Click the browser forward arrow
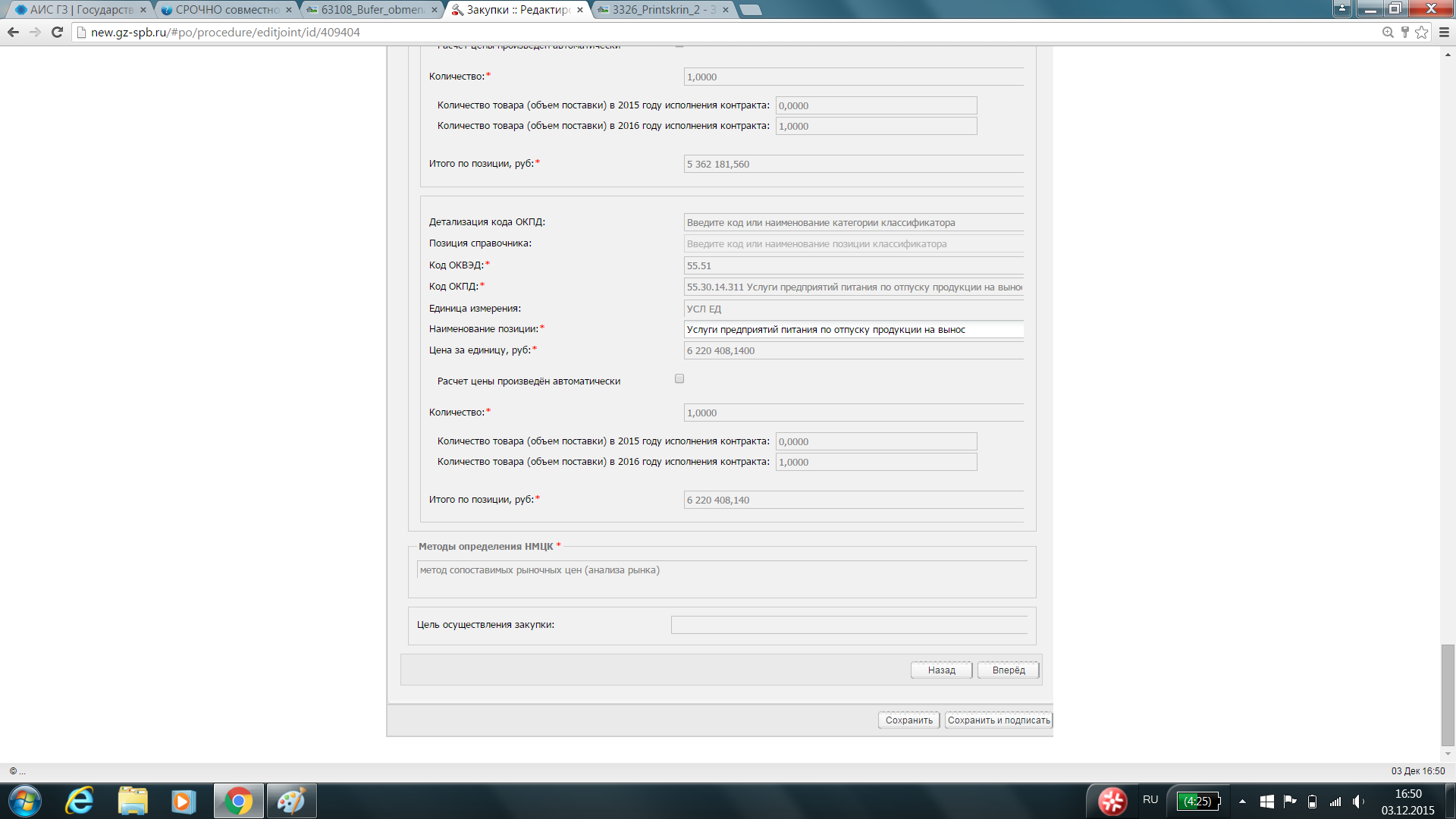The height and width of the screenshot is (819, 1456). (35, 32)
